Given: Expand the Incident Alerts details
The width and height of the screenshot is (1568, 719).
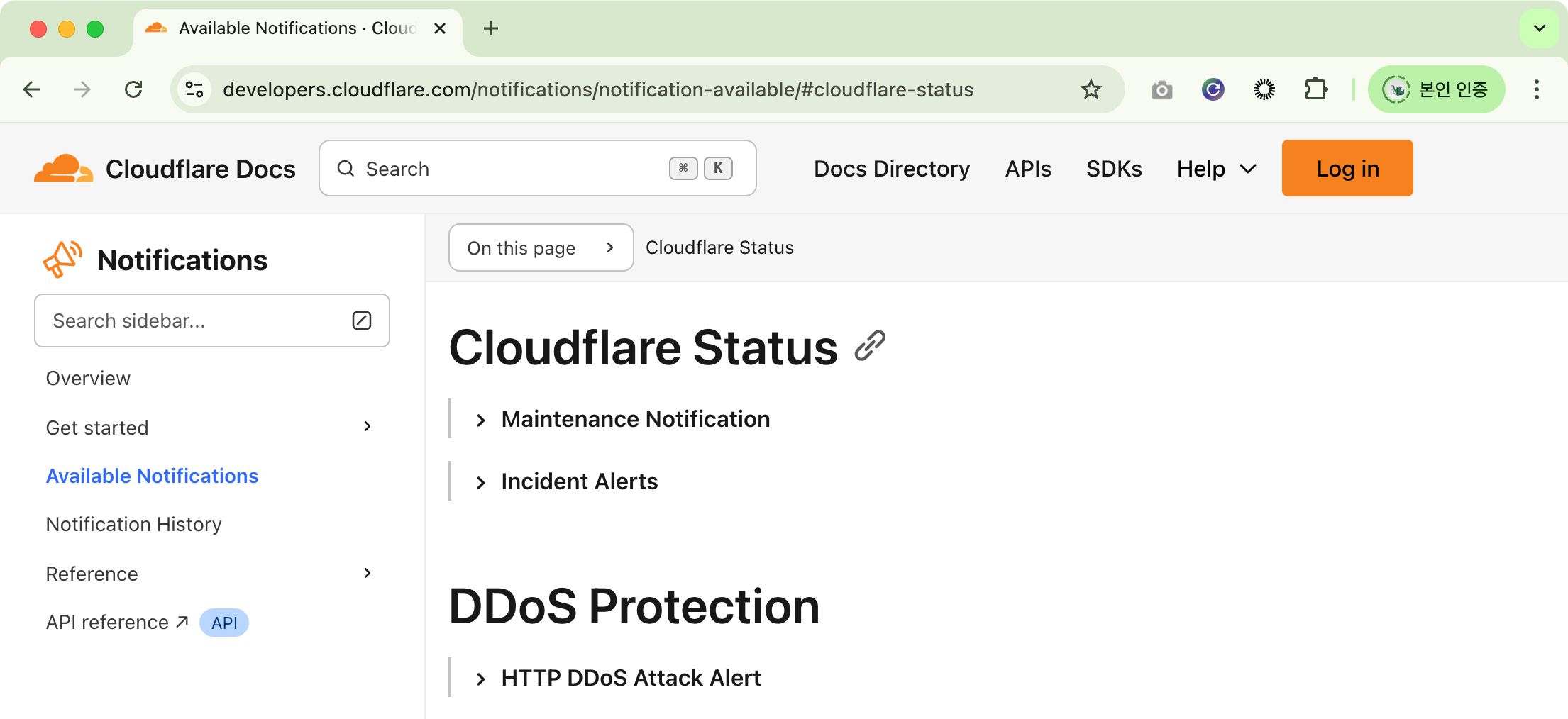Looking at the screenshot, I should pos(566,481).
